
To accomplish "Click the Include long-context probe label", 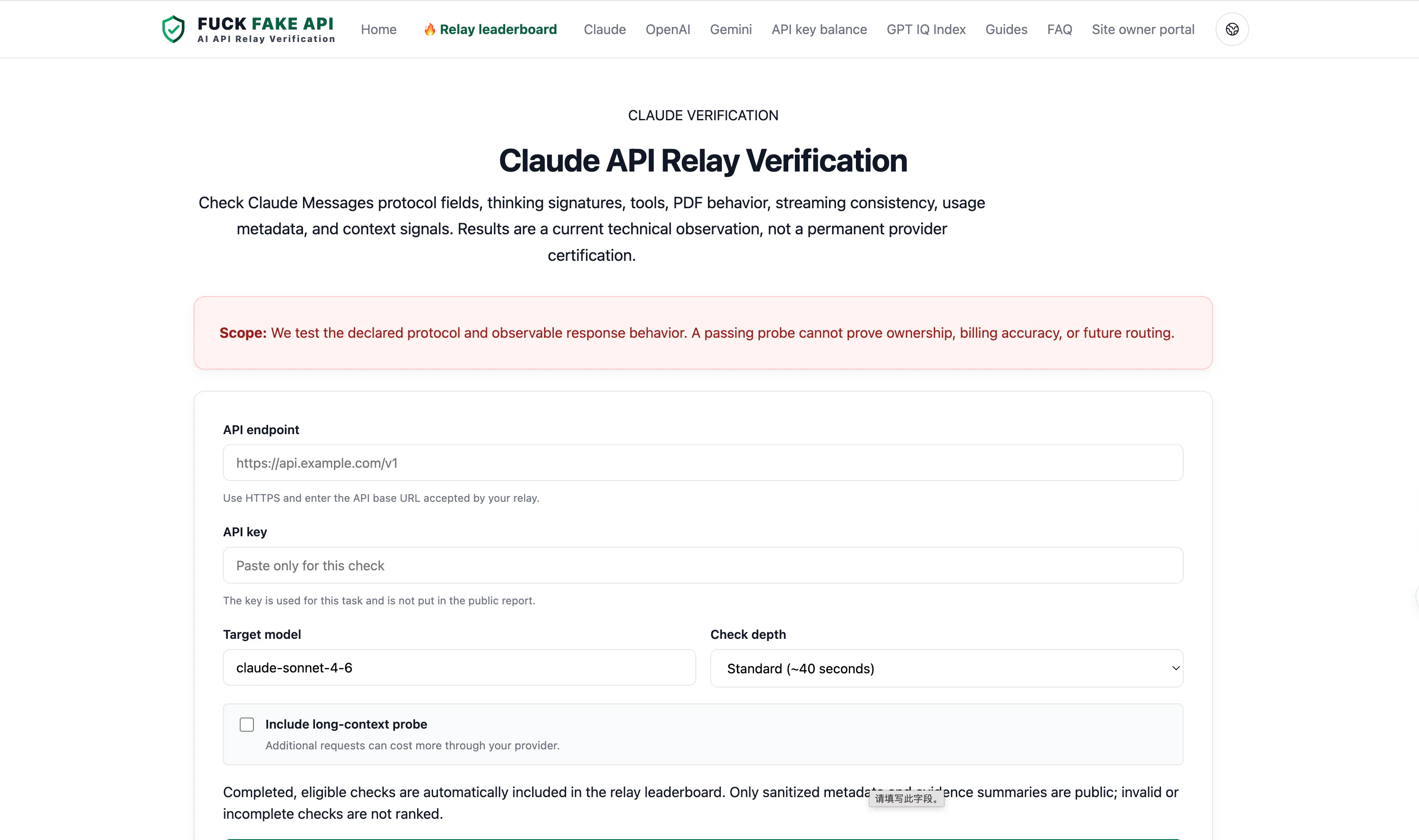I will (x=346, y=724).
